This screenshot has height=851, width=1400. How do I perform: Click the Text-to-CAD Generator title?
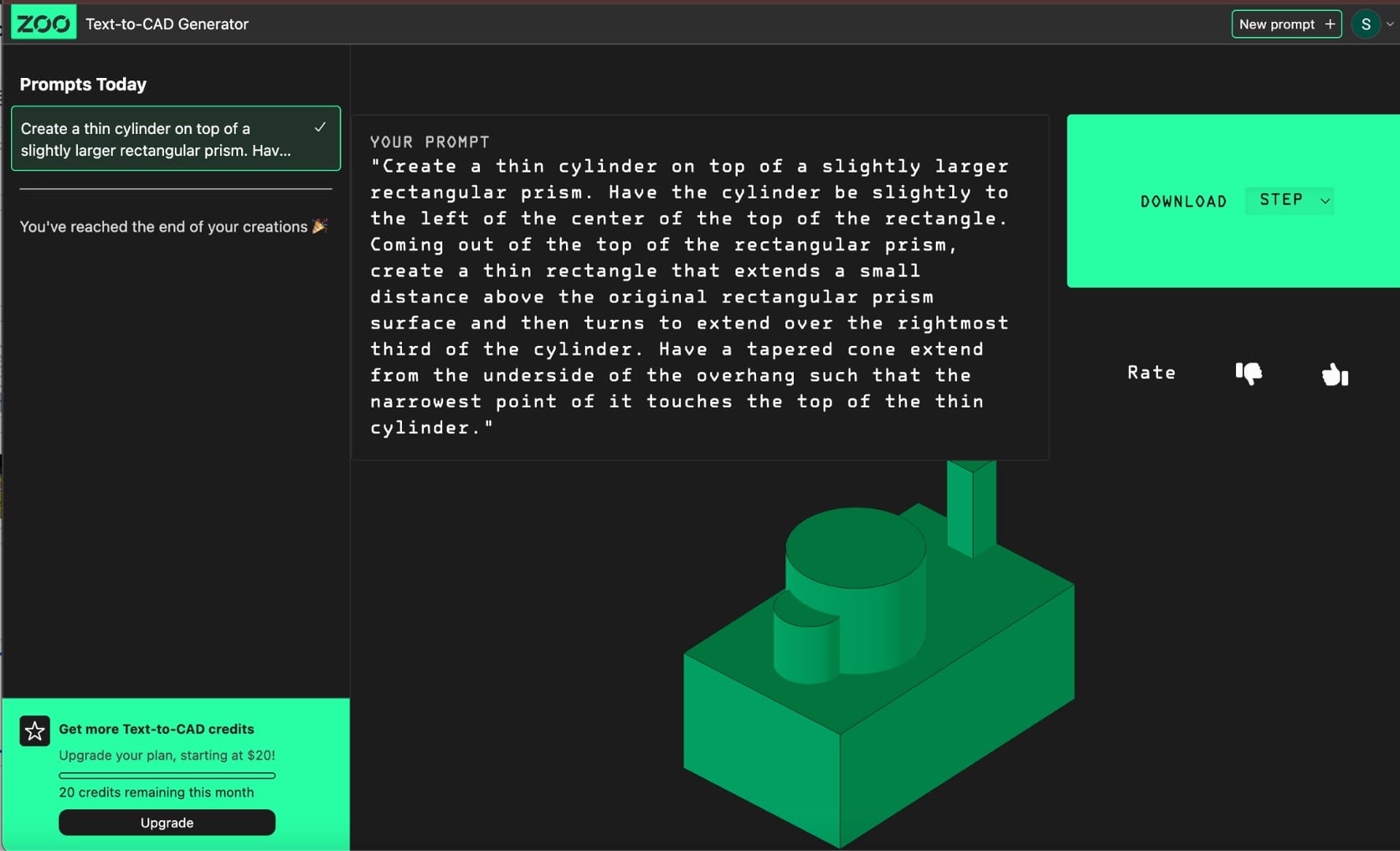167,24
